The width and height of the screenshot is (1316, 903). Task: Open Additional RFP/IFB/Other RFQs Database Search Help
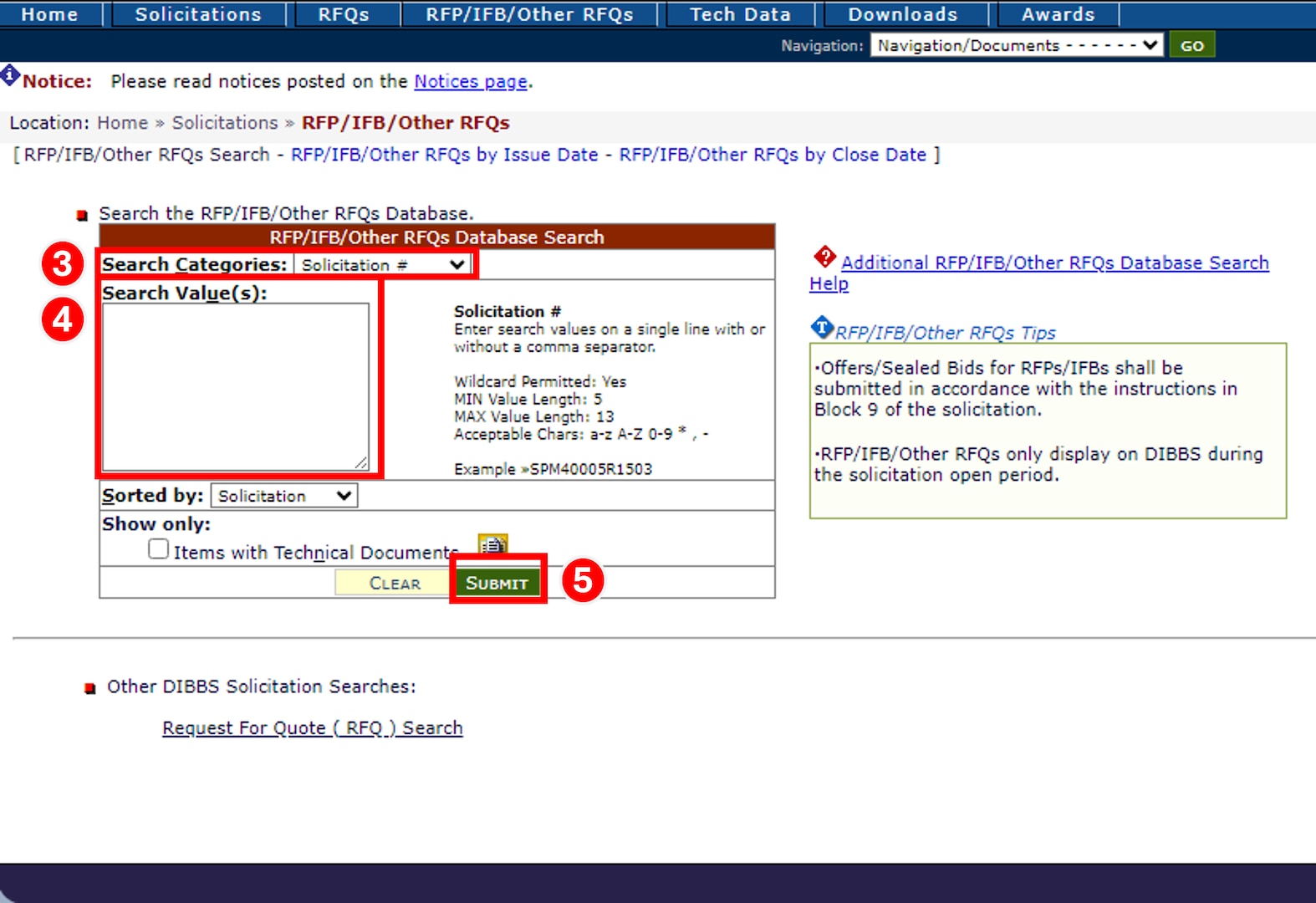click(1039, 273)
